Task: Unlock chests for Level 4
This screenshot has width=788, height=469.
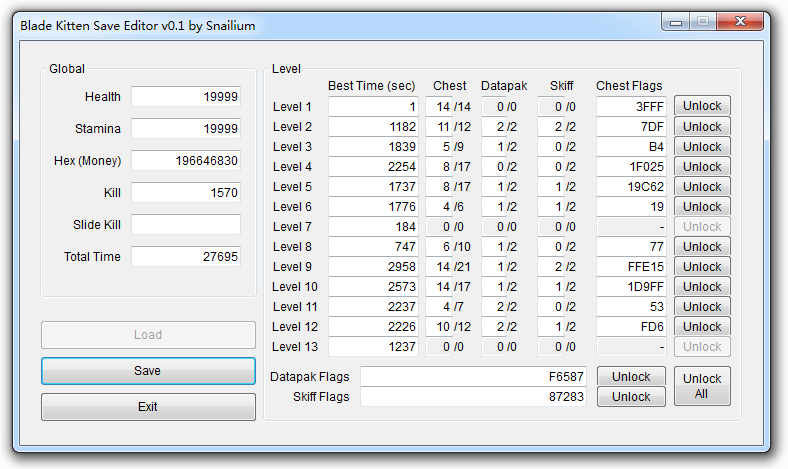Action: click(702, 167)
